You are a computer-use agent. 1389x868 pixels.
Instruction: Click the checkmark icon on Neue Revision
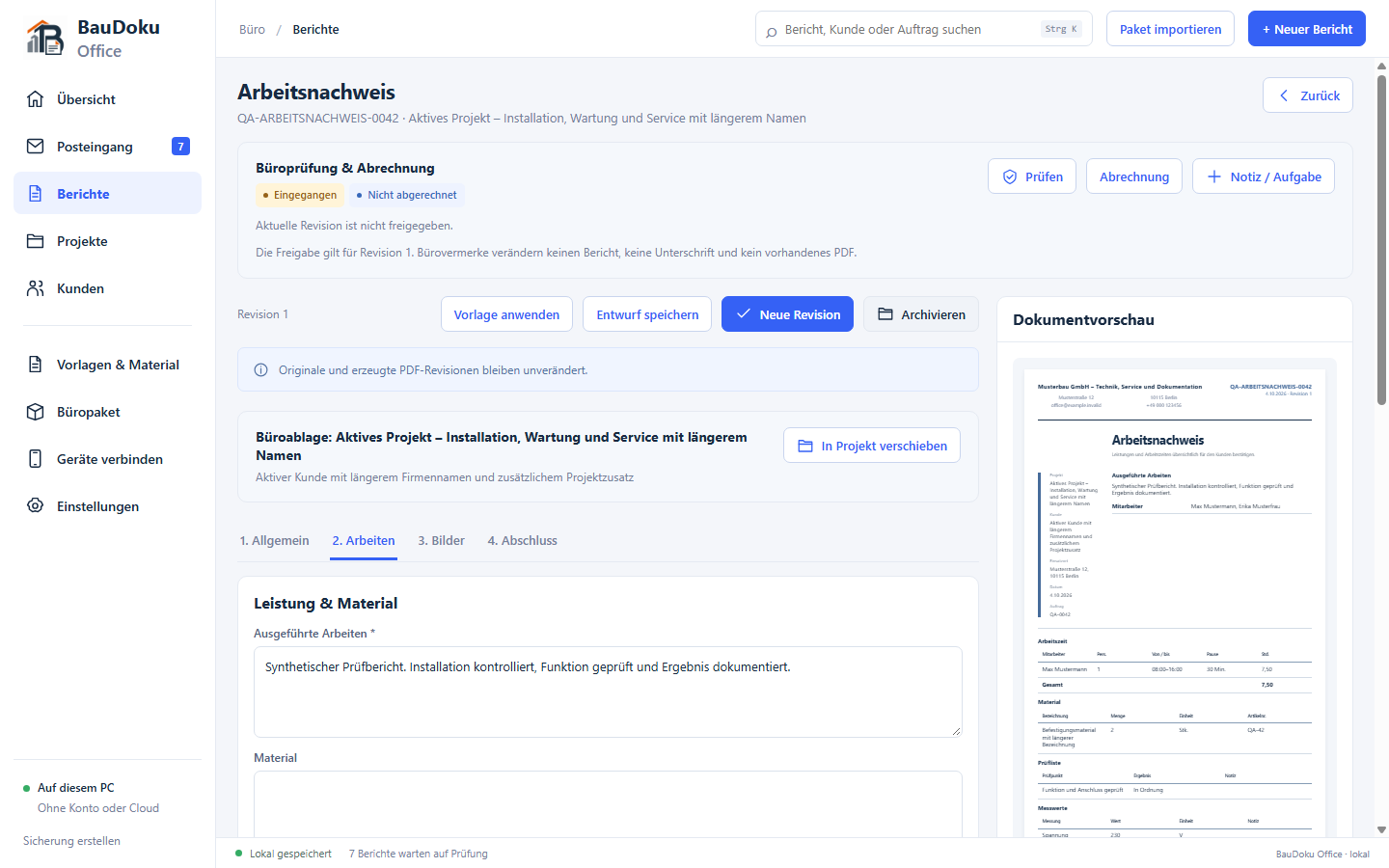pos(744,314)
